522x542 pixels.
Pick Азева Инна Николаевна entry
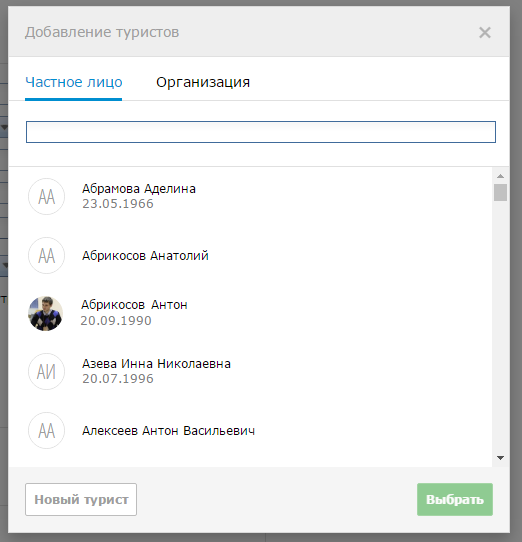[x=250, y=372]
